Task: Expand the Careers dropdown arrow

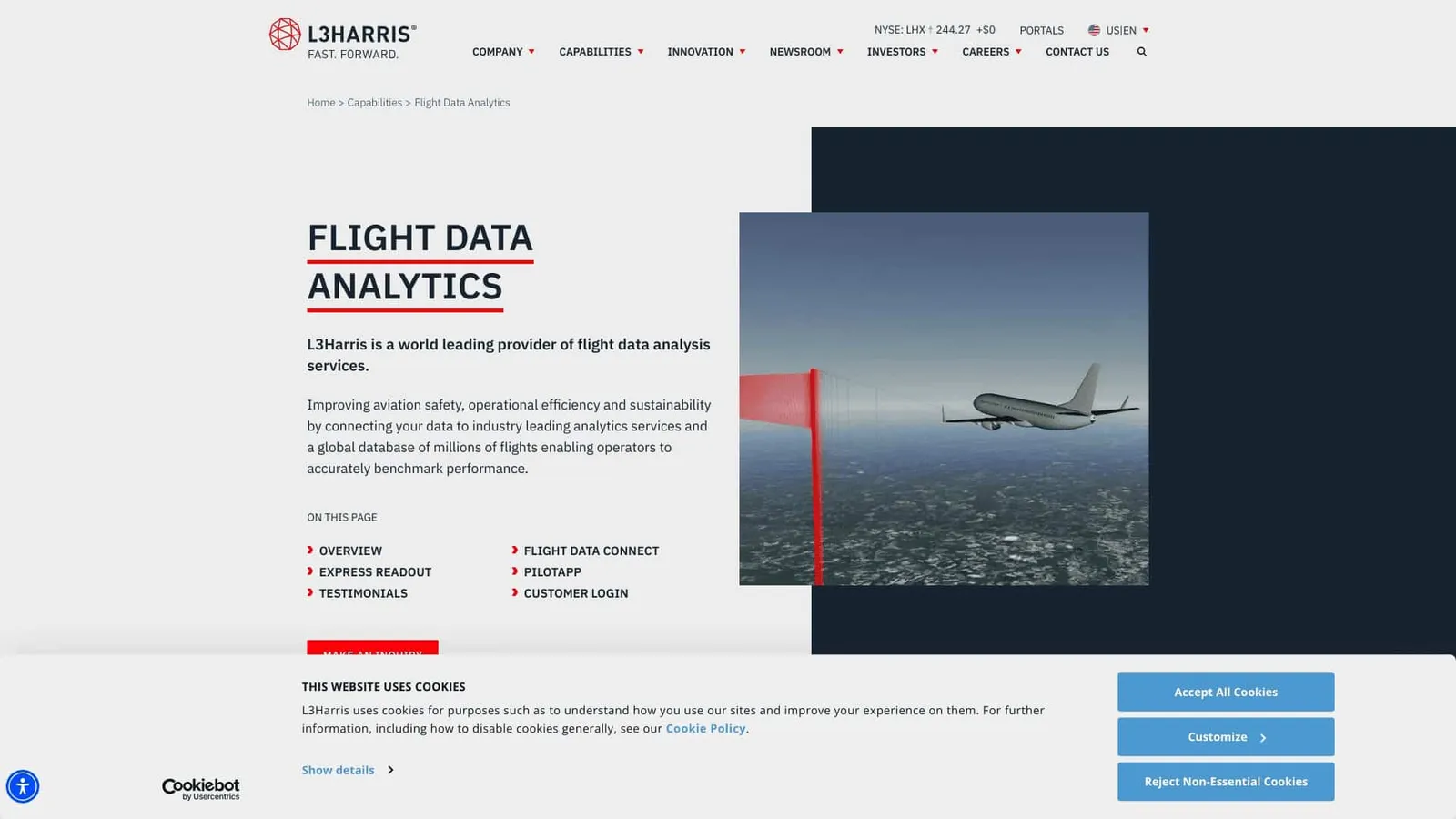Action: tap(1018, 52)
